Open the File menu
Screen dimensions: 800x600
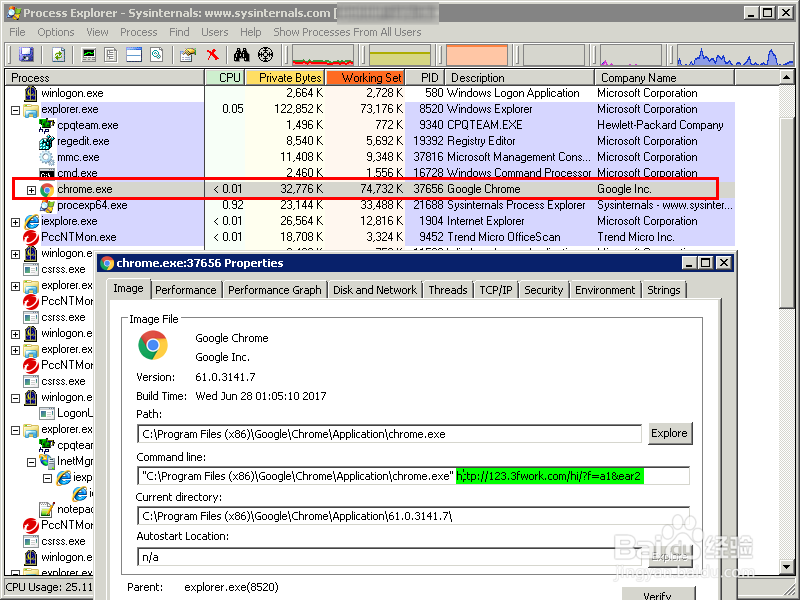tap(17, 32)
